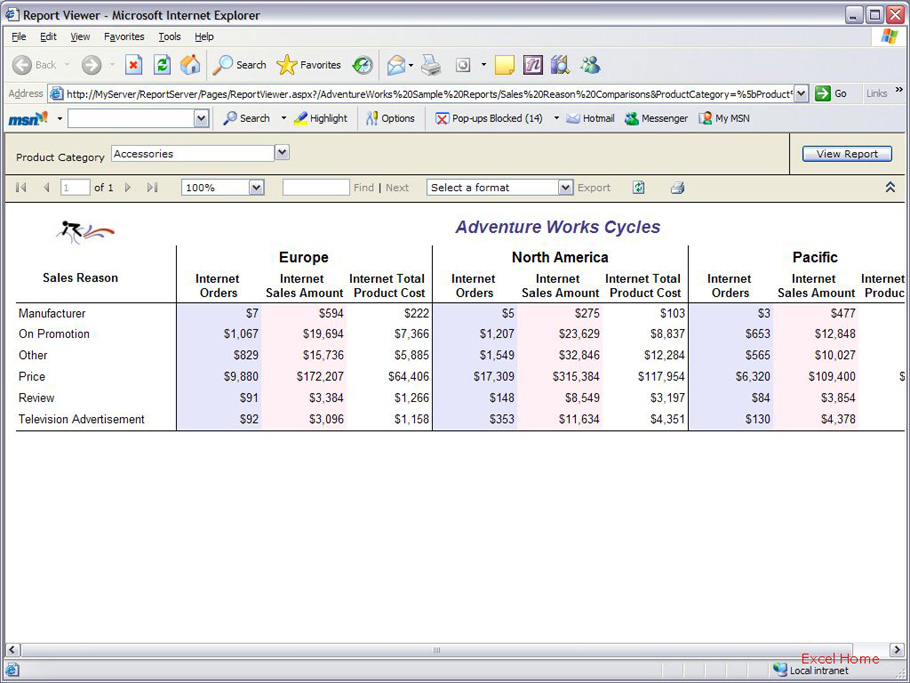The image size is (910, 683).
Task: Click the Television Advertisement row label
Action: [x=81, y=419]
